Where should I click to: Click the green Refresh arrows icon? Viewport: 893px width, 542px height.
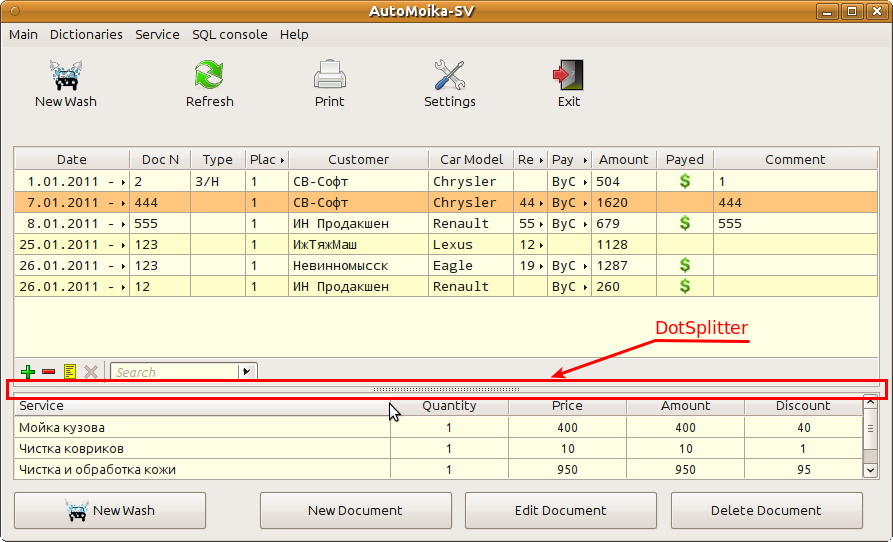coord(209,76)
